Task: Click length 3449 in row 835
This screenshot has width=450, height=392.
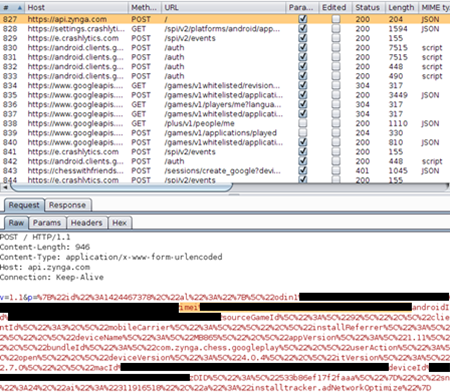Action: 398,95
